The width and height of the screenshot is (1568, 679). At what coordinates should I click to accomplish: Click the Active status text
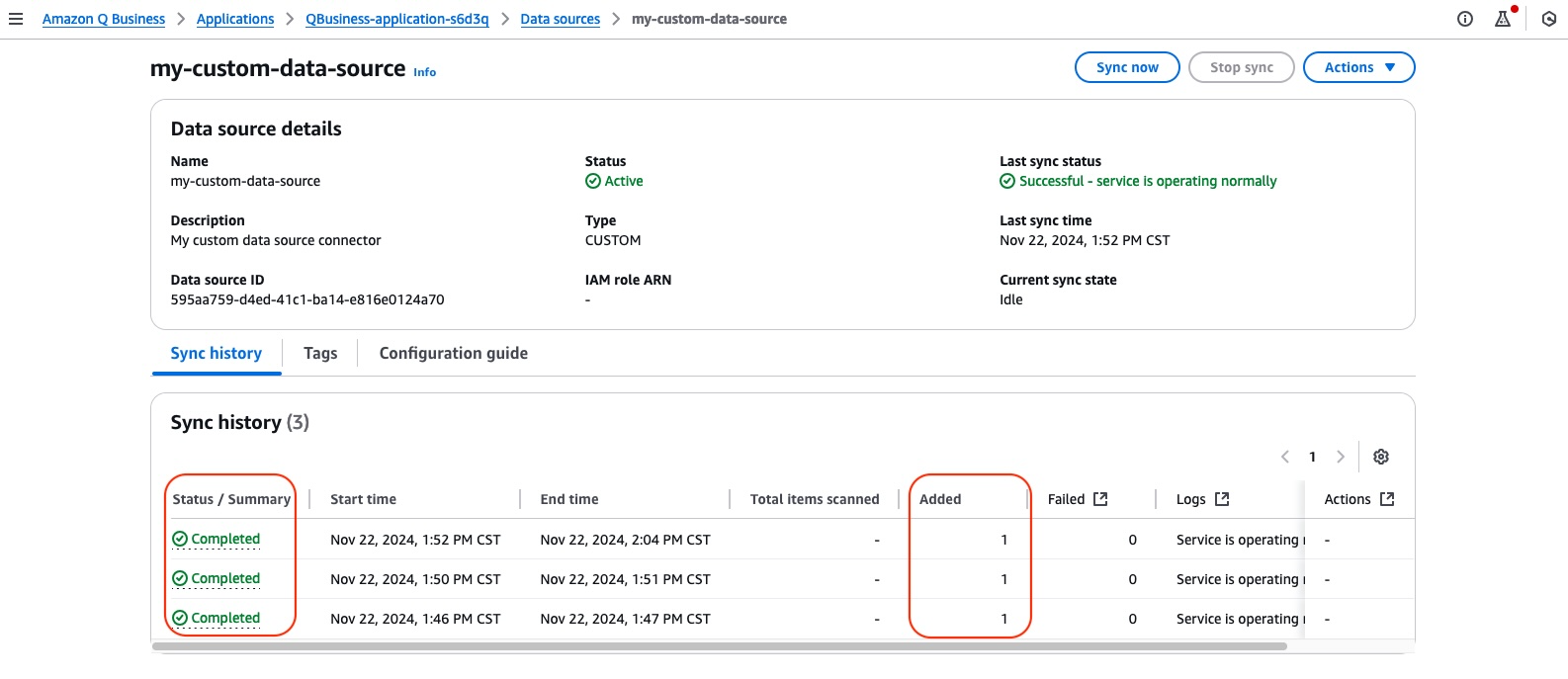[624, 181]
